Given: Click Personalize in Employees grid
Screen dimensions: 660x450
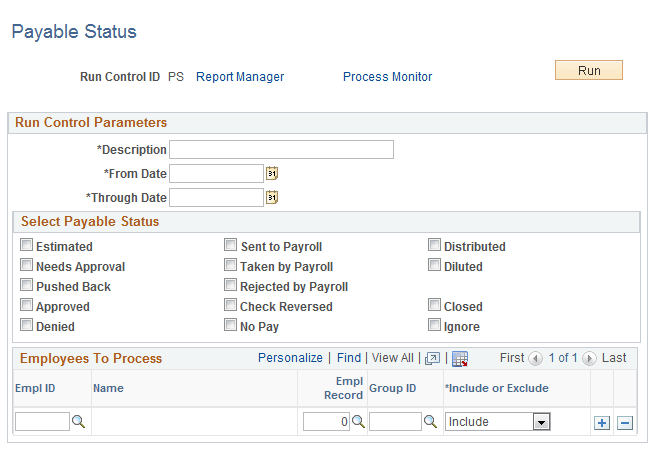Looking at the screenshot, I should [x=290, y=357].
